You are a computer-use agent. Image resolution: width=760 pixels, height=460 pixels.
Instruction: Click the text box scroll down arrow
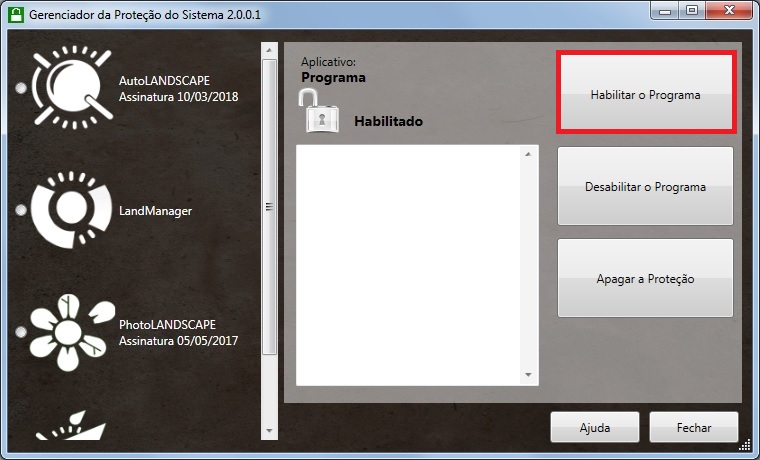[529, 375]
